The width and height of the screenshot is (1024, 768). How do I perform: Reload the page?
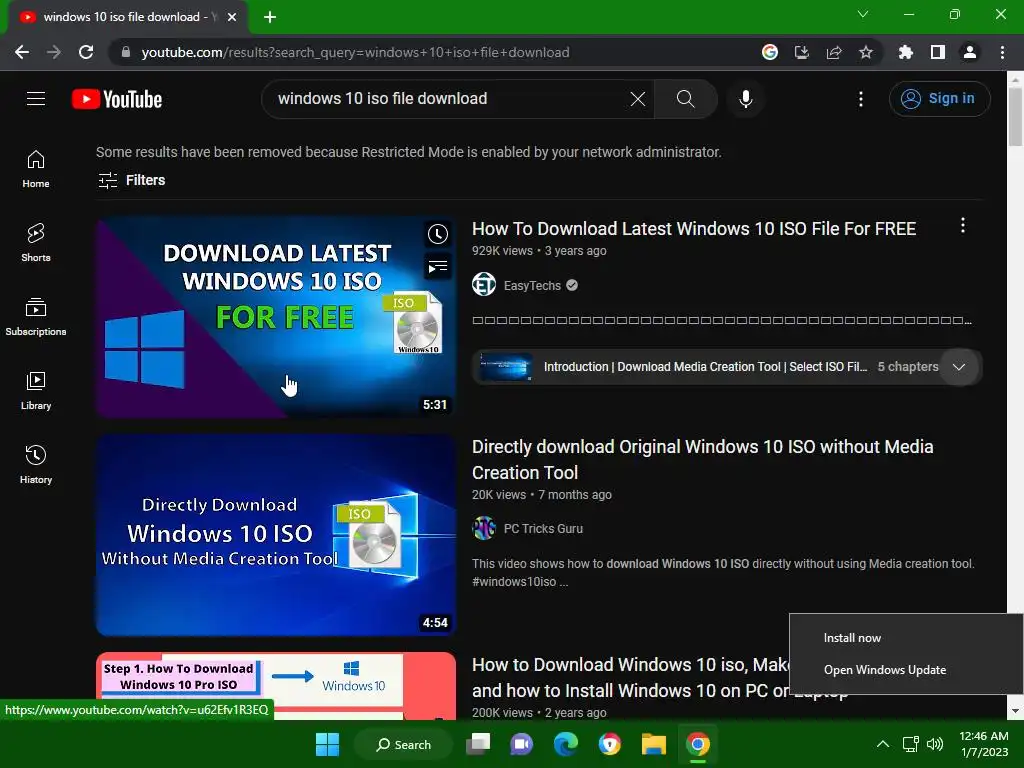(x=86, y=52)
